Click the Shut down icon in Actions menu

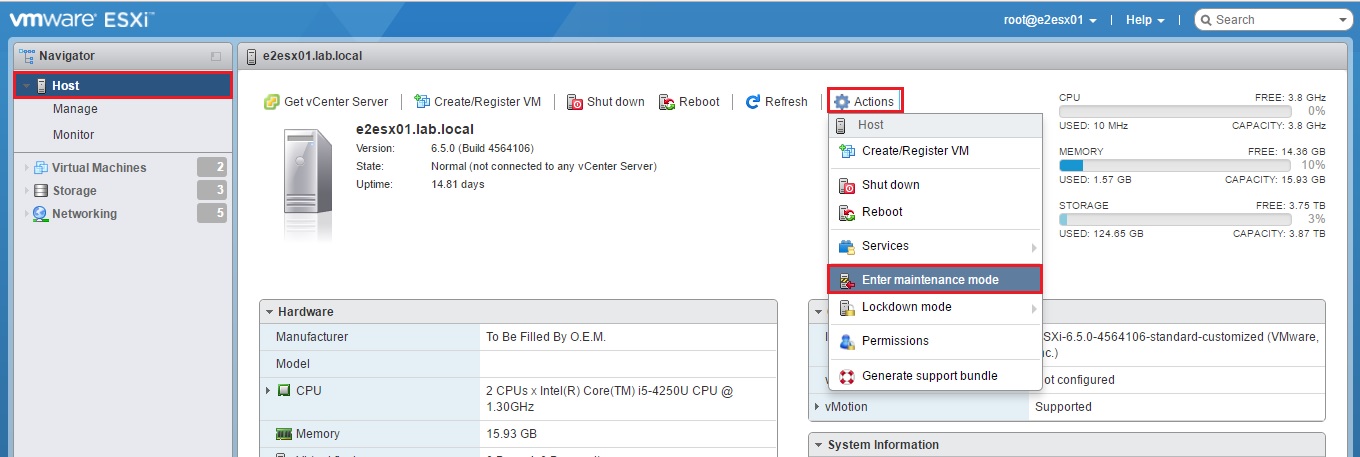[846, 185]
